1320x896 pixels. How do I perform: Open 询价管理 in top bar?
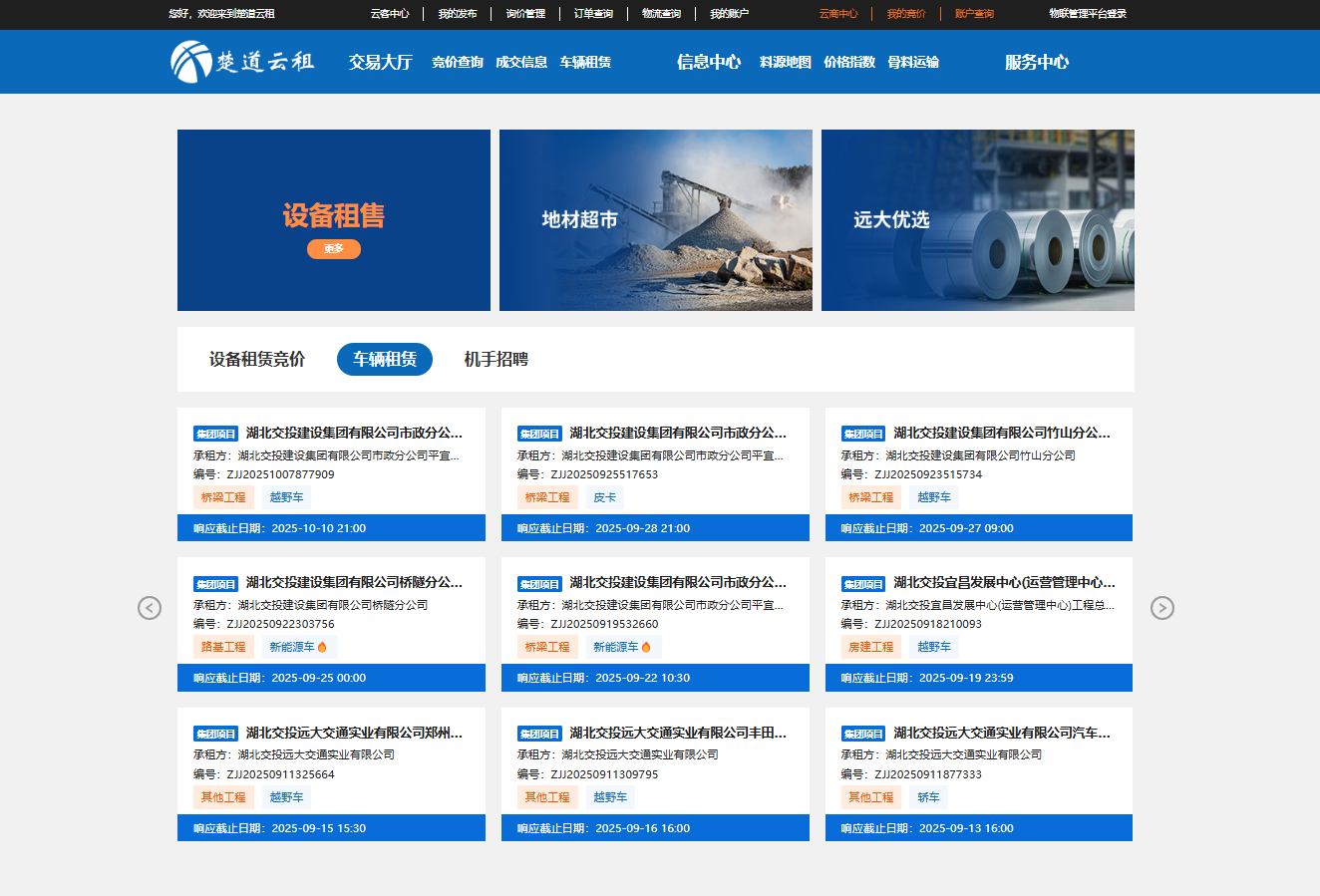click(525, 14)
